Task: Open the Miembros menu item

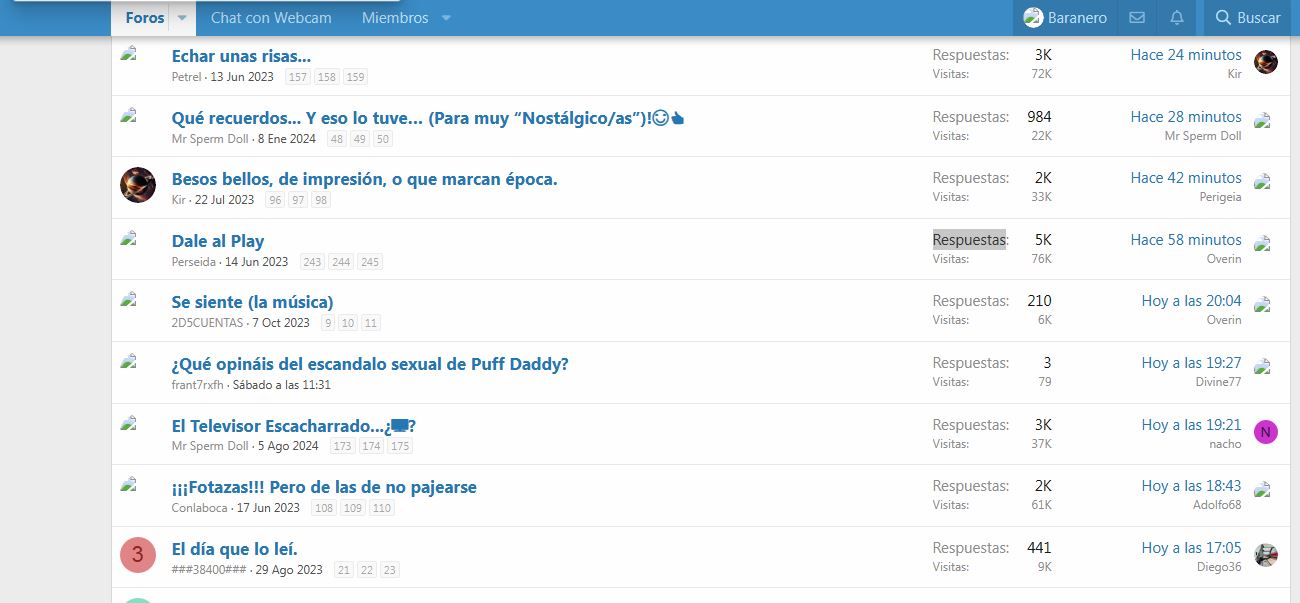Action: pyautogui.click(x=395, y=18)
